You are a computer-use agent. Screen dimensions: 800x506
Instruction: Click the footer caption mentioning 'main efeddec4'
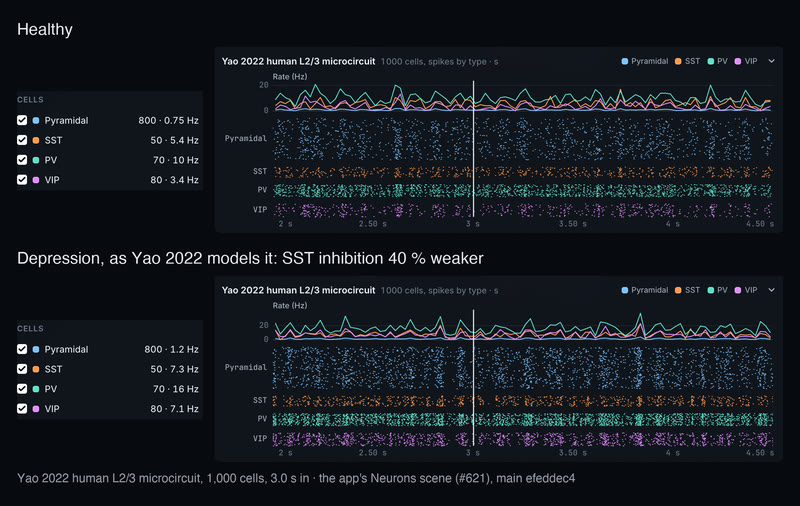296,478
